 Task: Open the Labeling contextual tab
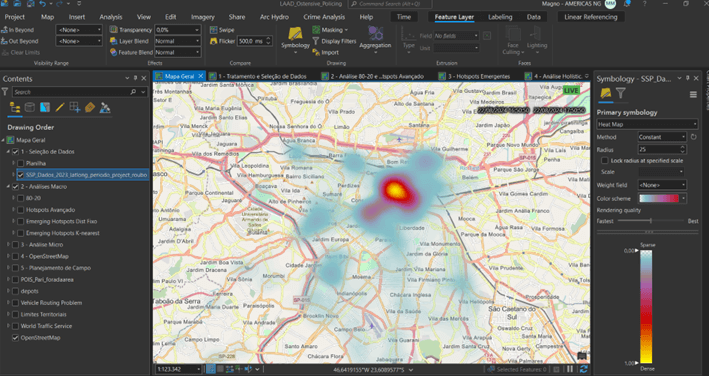[500, 17]
